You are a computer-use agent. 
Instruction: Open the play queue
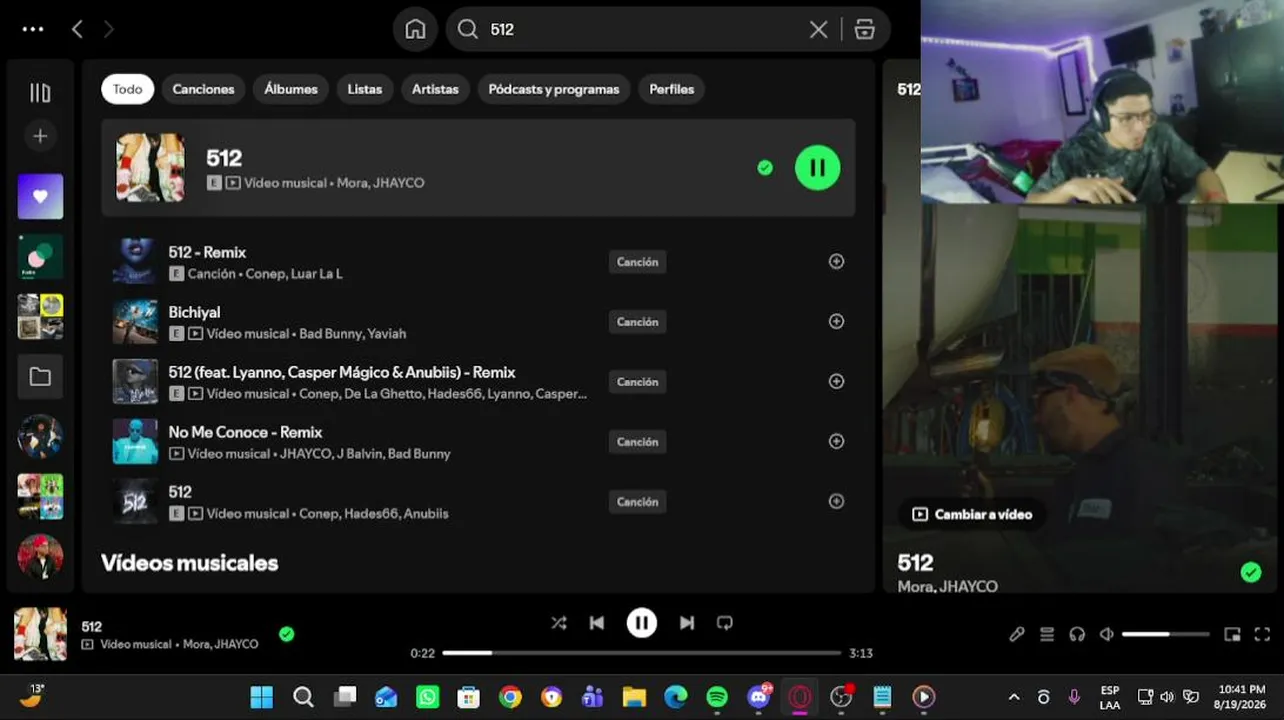(1047, 634)
